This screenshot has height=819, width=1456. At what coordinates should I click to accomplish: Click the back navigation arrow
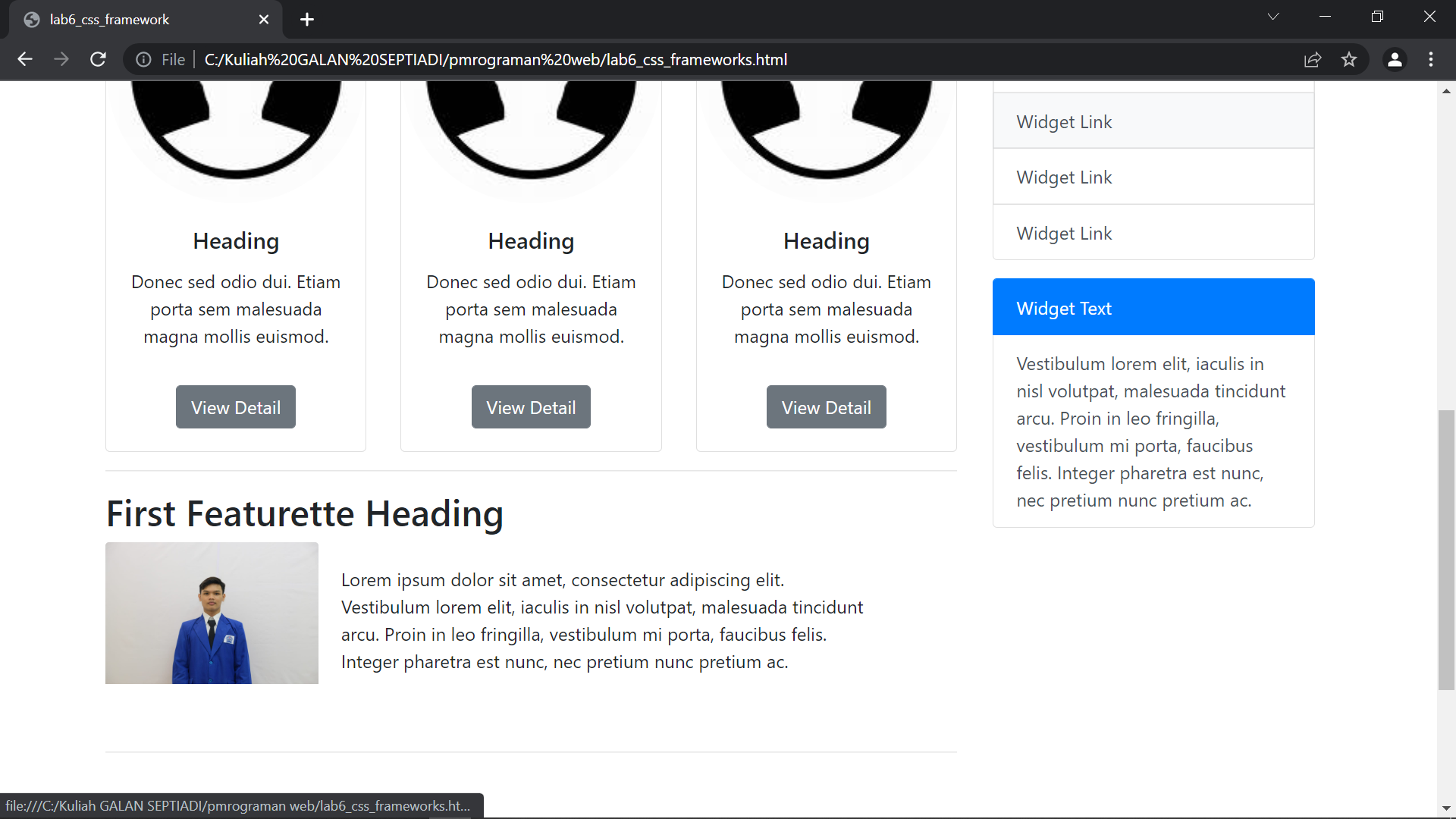click(25, 59)
